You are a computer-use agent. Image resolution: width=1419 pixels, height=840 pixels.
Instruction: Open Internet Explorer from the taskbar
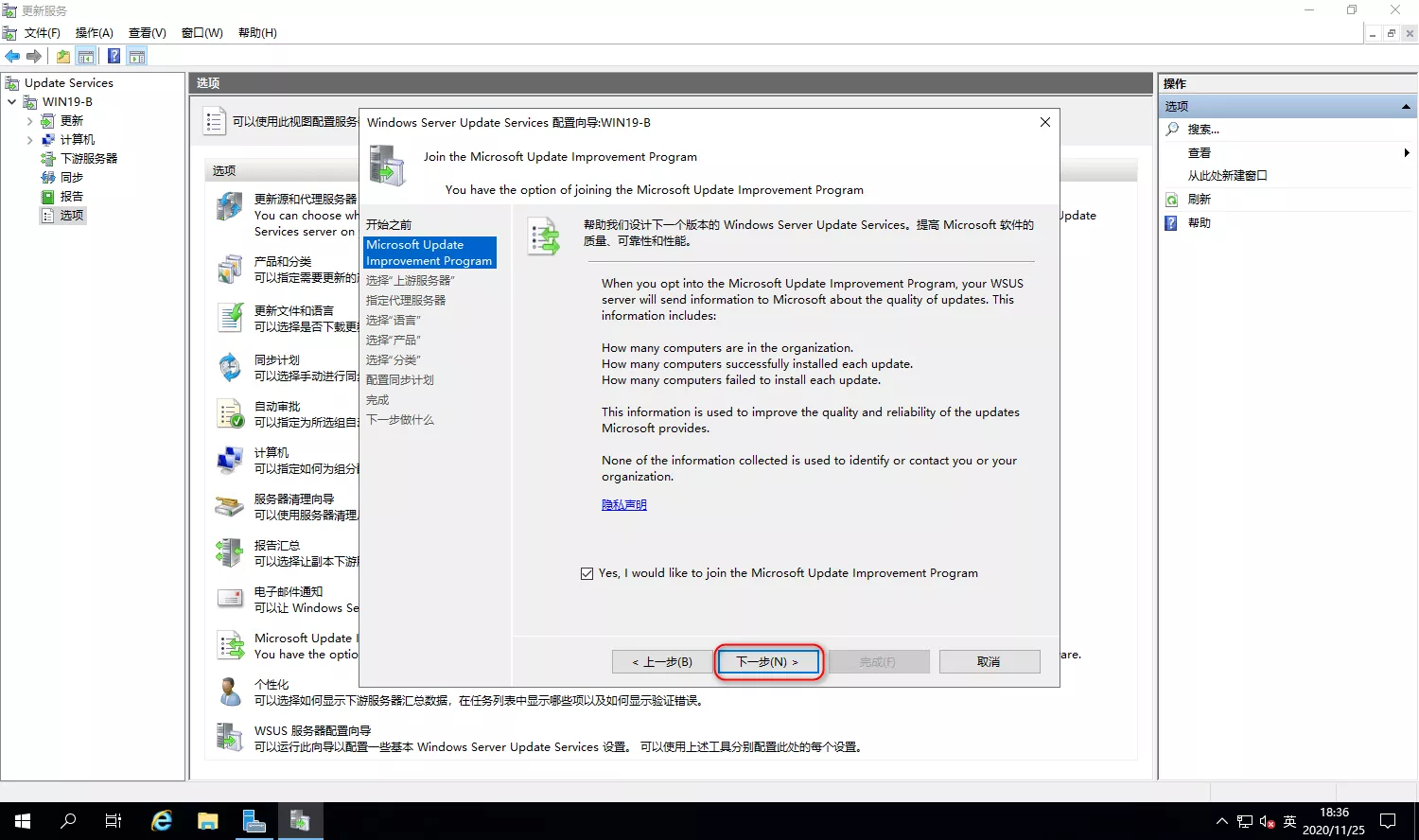[162, 820]
